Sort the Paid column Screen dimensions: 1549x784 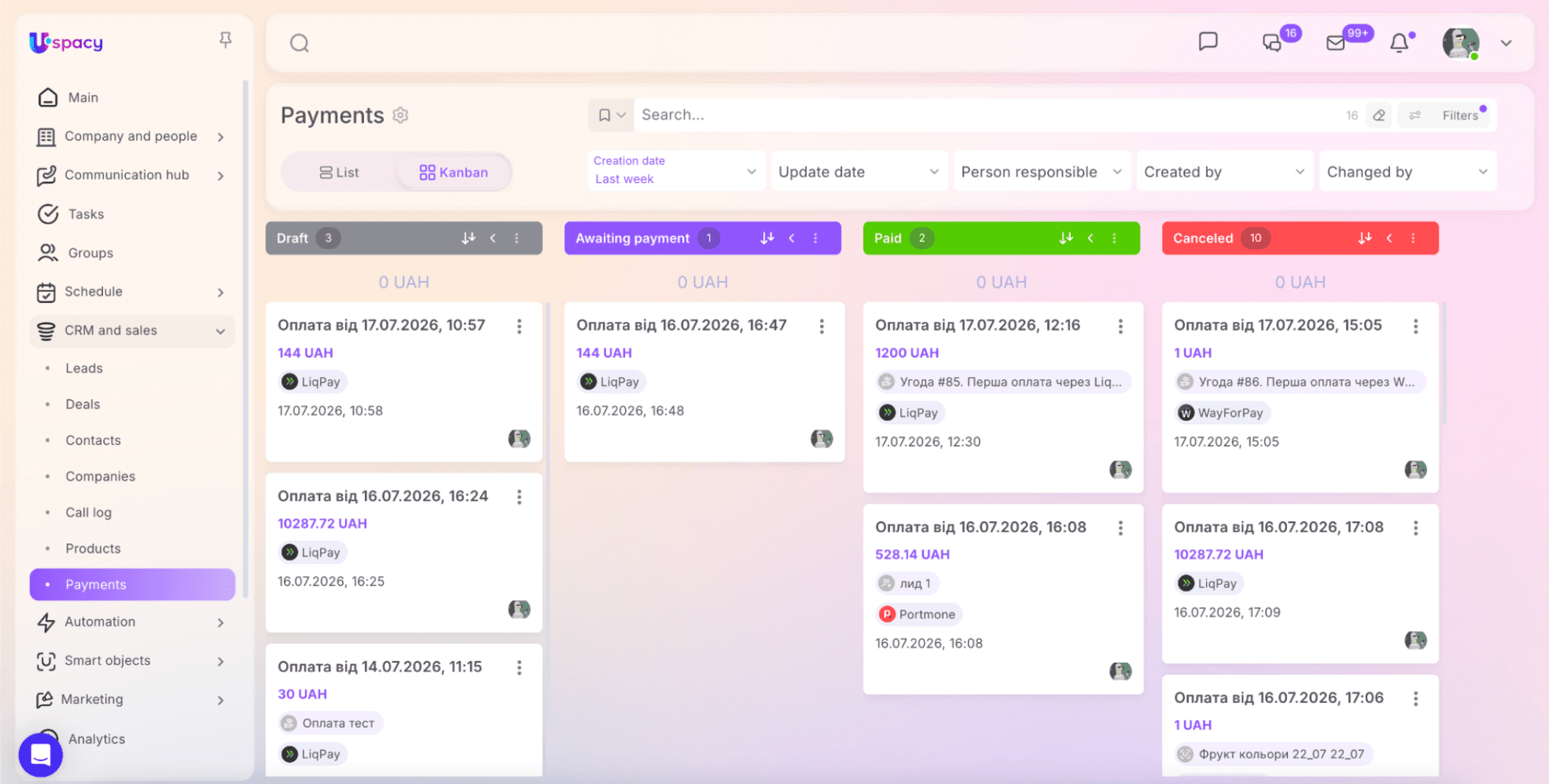(x=1066, y=238)
